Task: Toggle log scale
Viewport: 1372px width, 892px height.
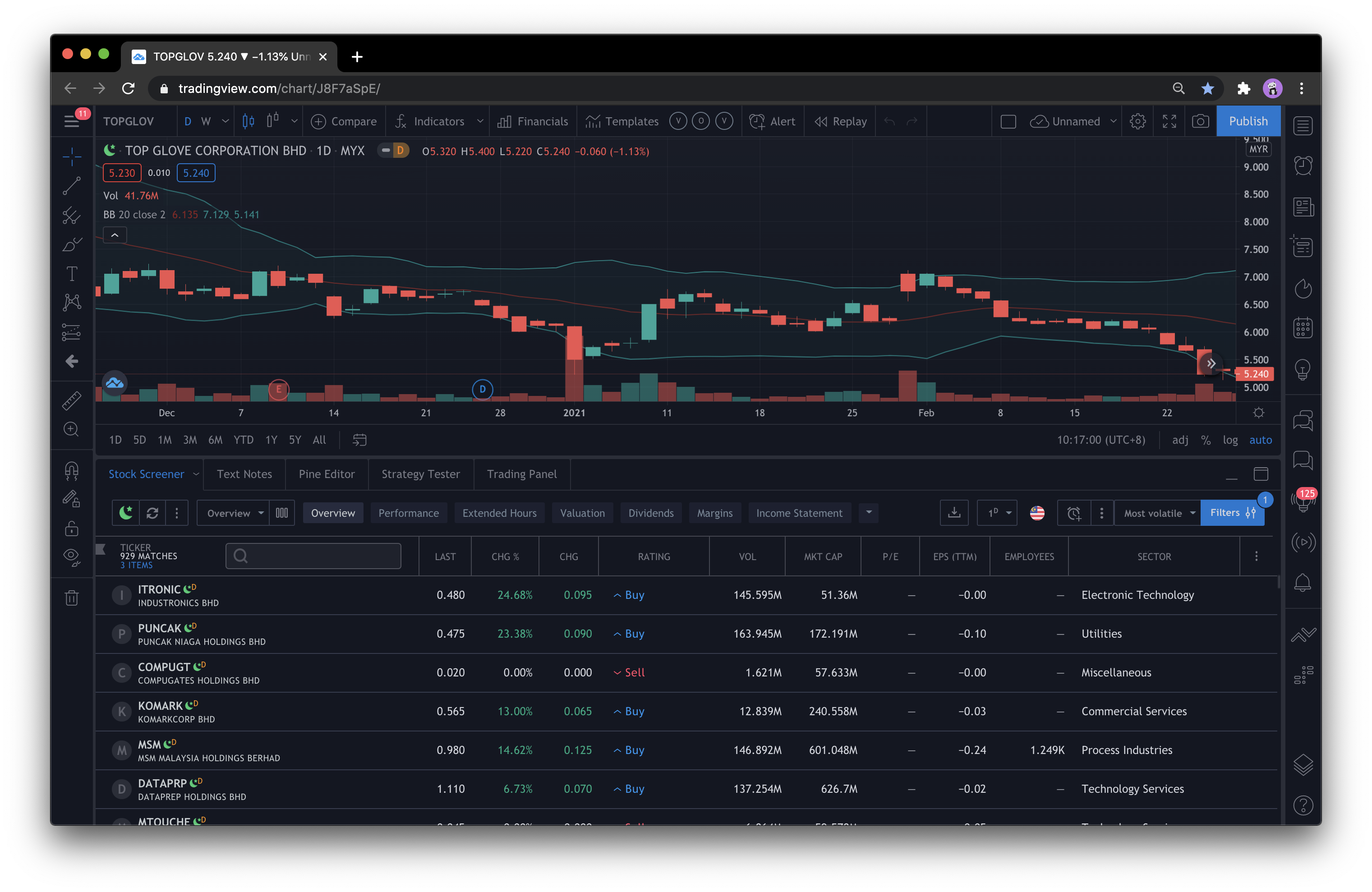Action: [1230, 440]
